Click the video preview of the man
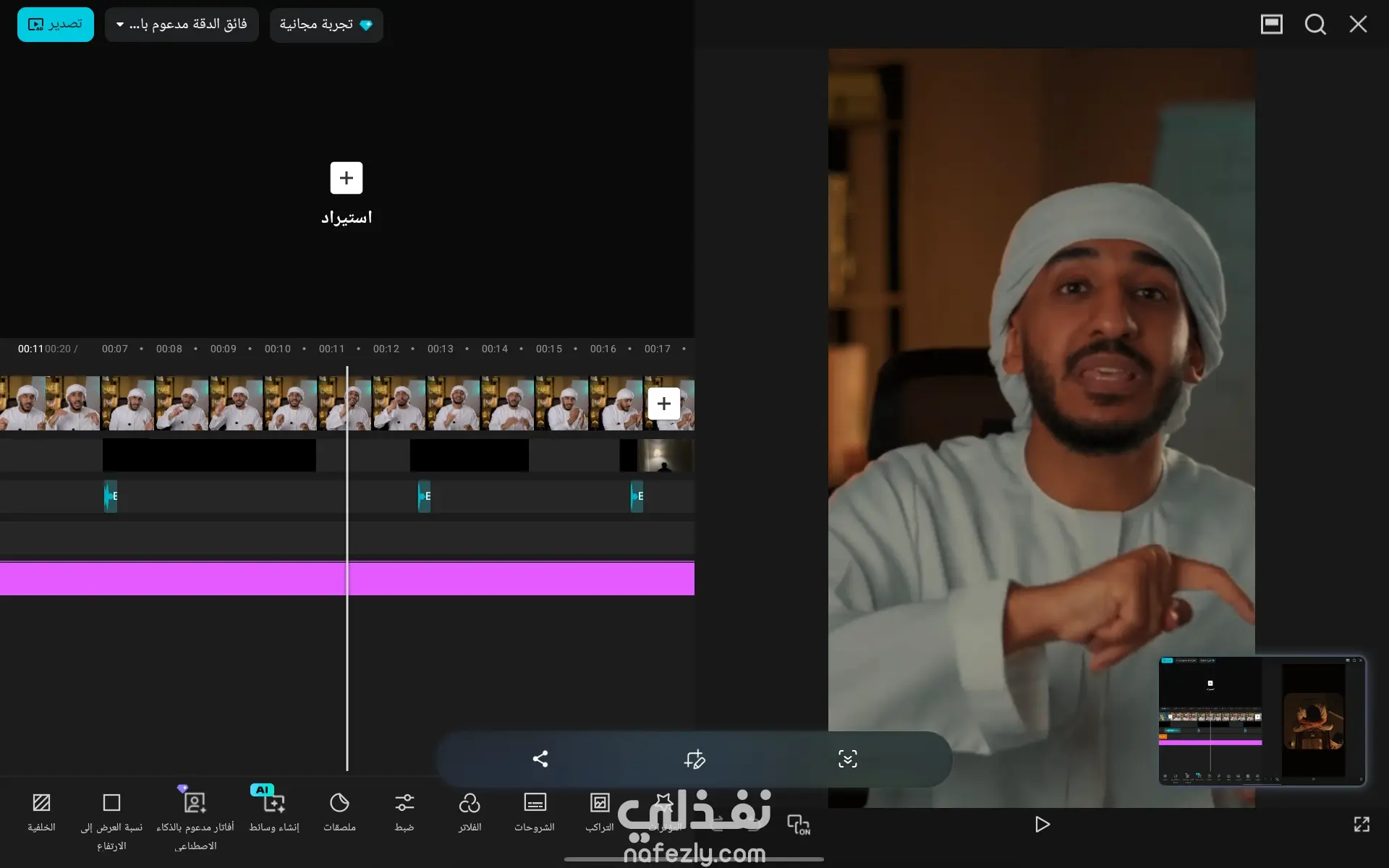Viewport: 1389px width, 868px height. tap(1042, 428)
